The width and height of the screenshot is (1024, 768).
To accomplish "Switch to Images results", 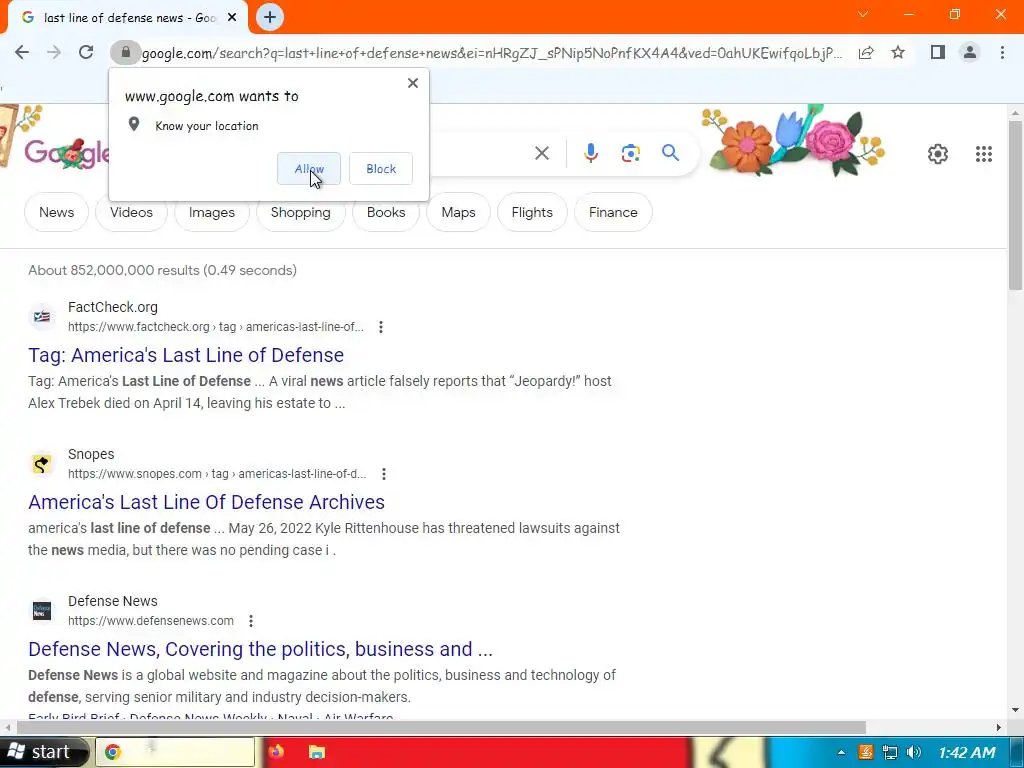I will (212, 212).
